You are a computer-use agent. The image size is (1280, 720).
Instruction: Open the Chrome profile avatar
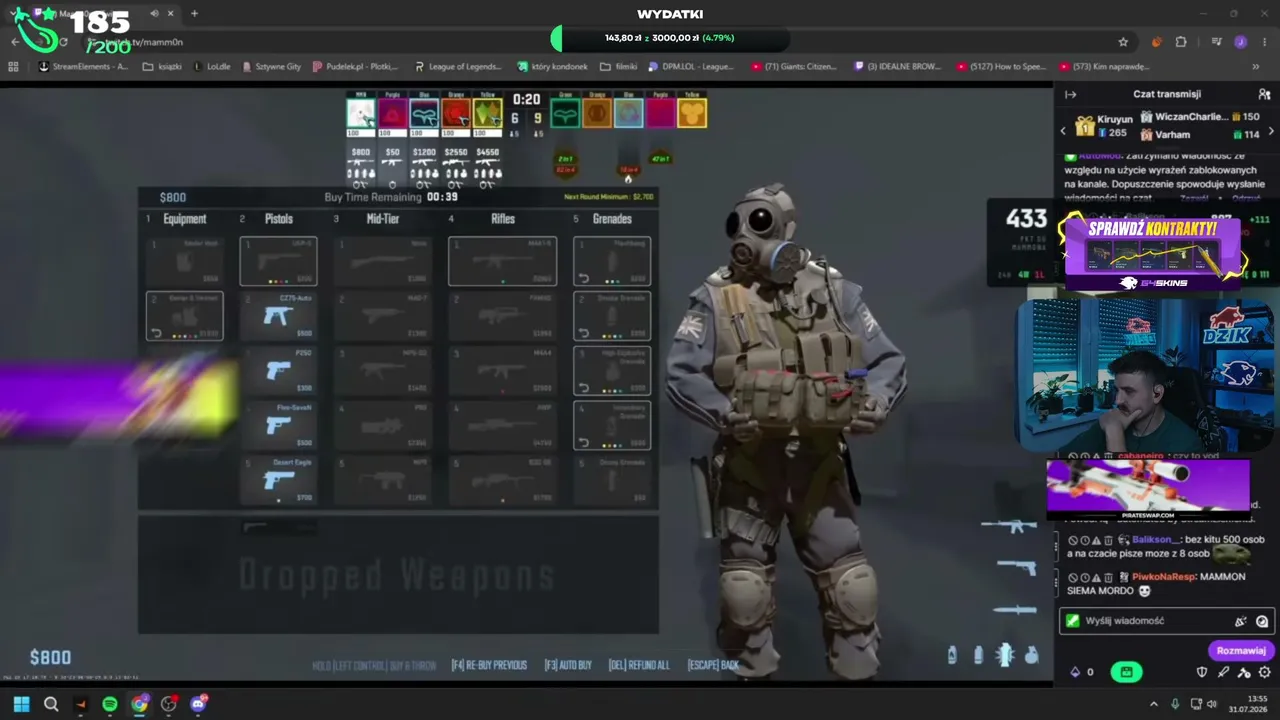[1240, 42]
